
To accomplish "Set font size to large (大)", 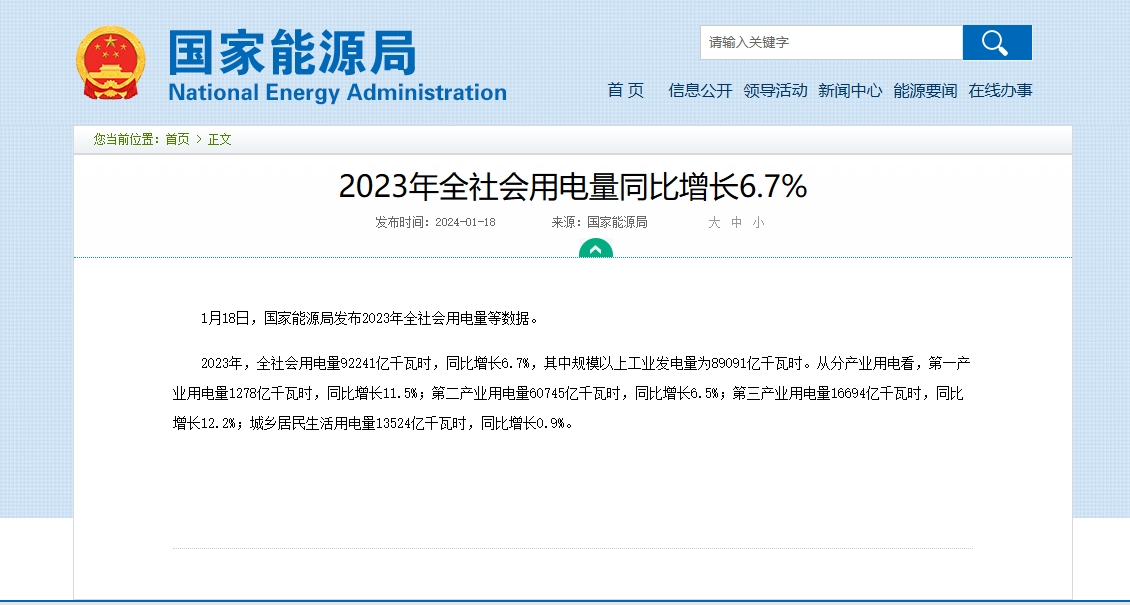I will click(x=714, y=223).
